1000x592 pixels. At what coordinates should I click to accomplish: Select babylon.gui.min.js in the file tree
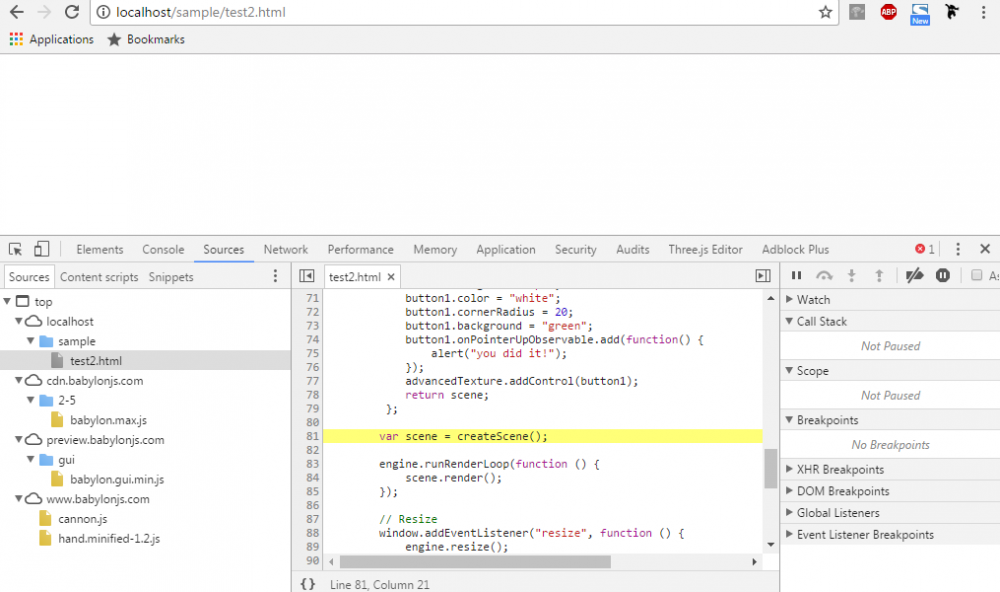coord(117,479)
